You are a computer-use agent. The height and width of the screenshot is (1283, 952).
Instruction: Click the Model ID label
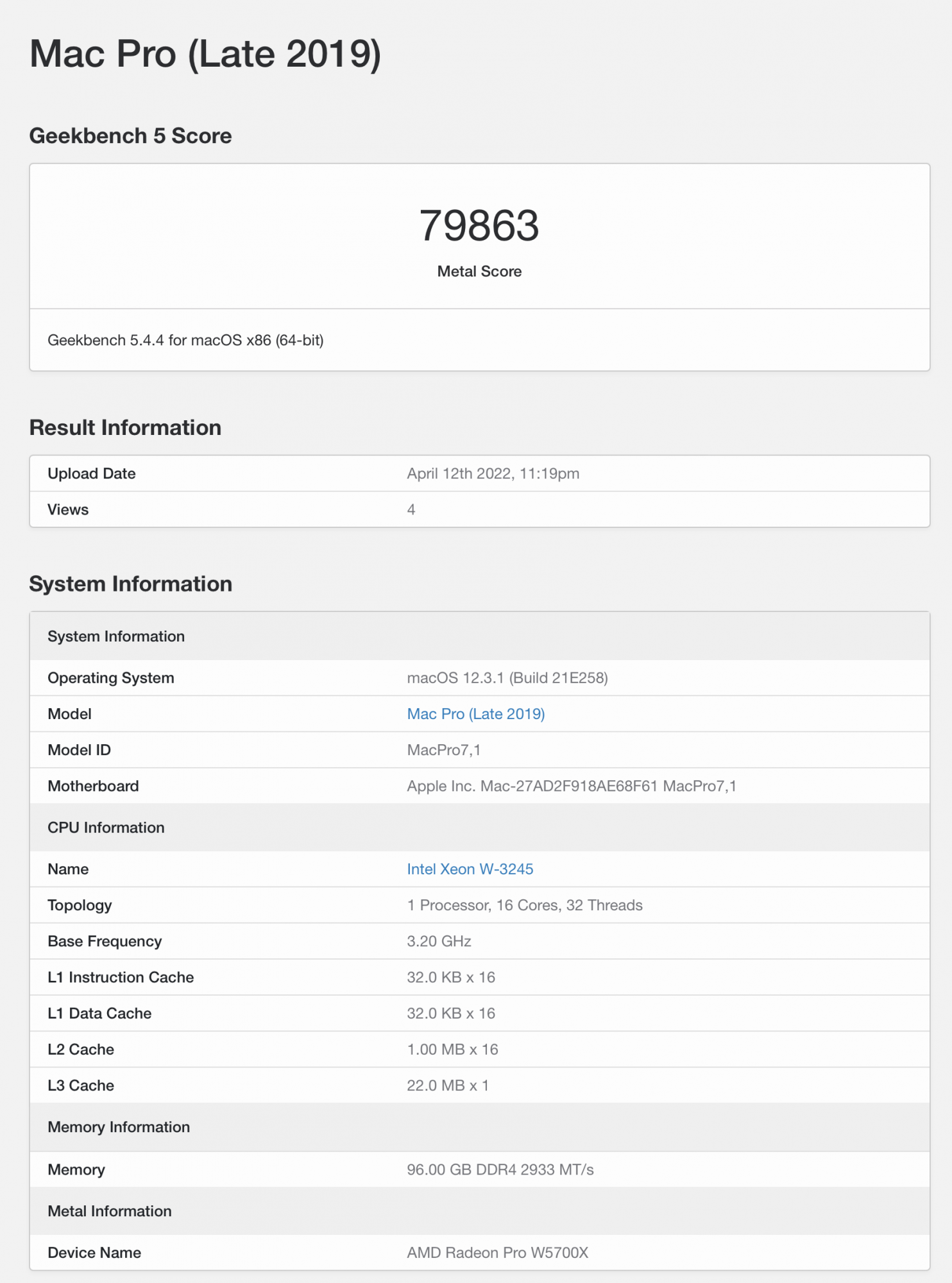pyautogui.click(x=79, y=750)
